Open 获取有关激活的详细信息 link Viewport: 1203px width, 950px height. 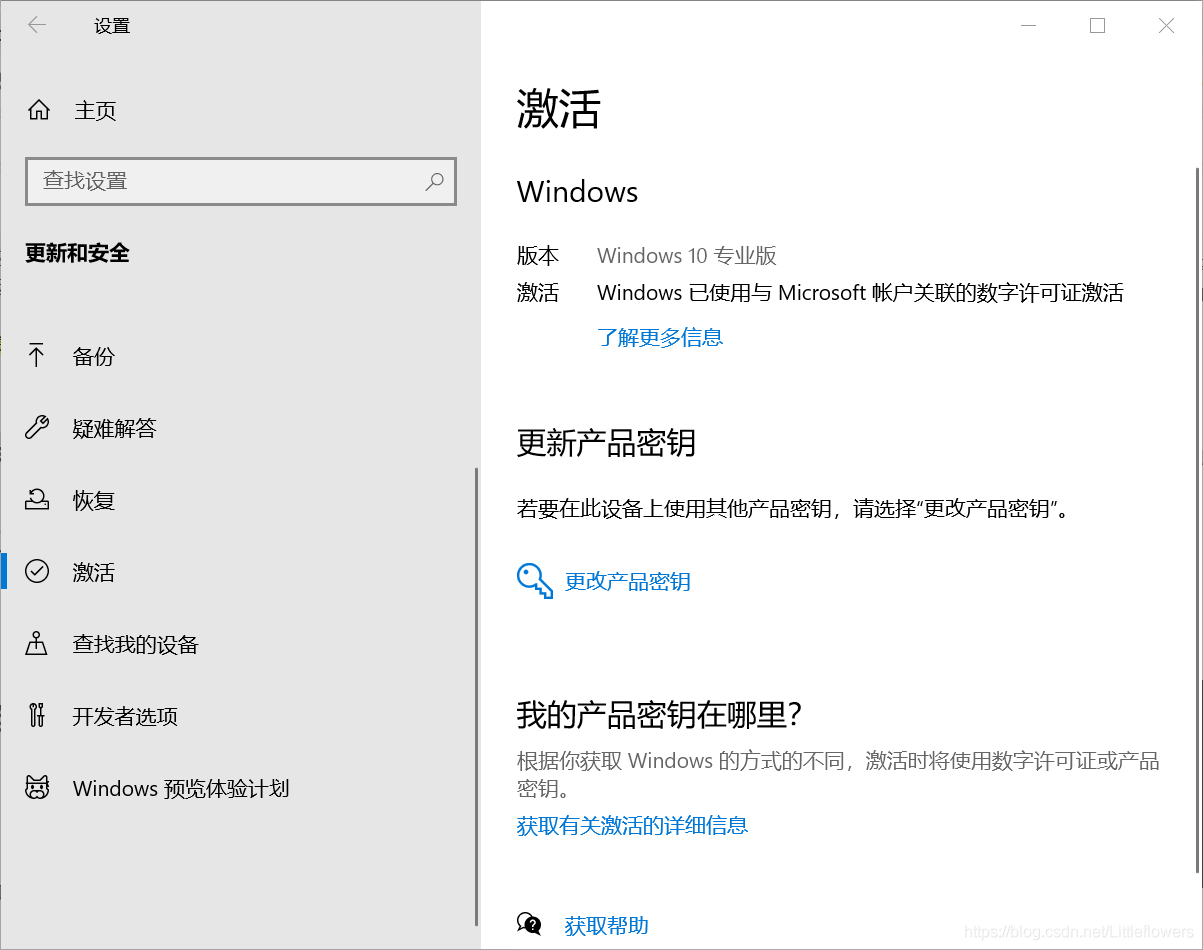tap(632, 825)
